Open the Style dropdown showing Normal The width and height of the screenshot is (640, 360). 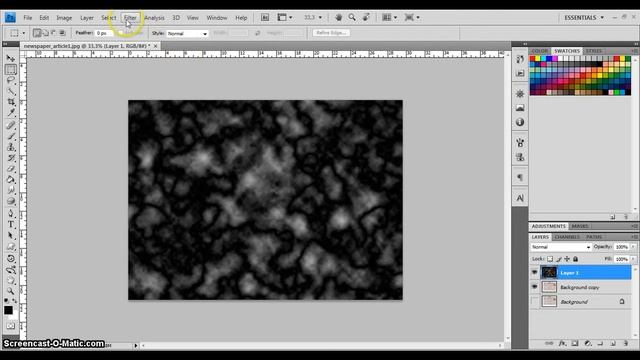(187, 33)
